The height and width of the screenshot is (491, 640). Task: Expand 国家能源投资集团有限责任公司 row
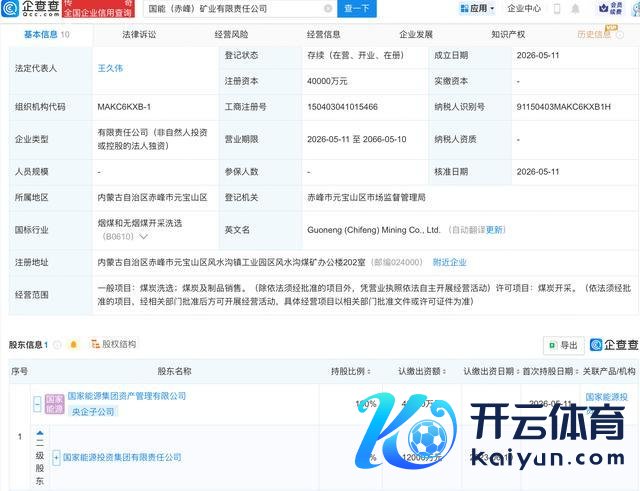[x=57, y=457]
